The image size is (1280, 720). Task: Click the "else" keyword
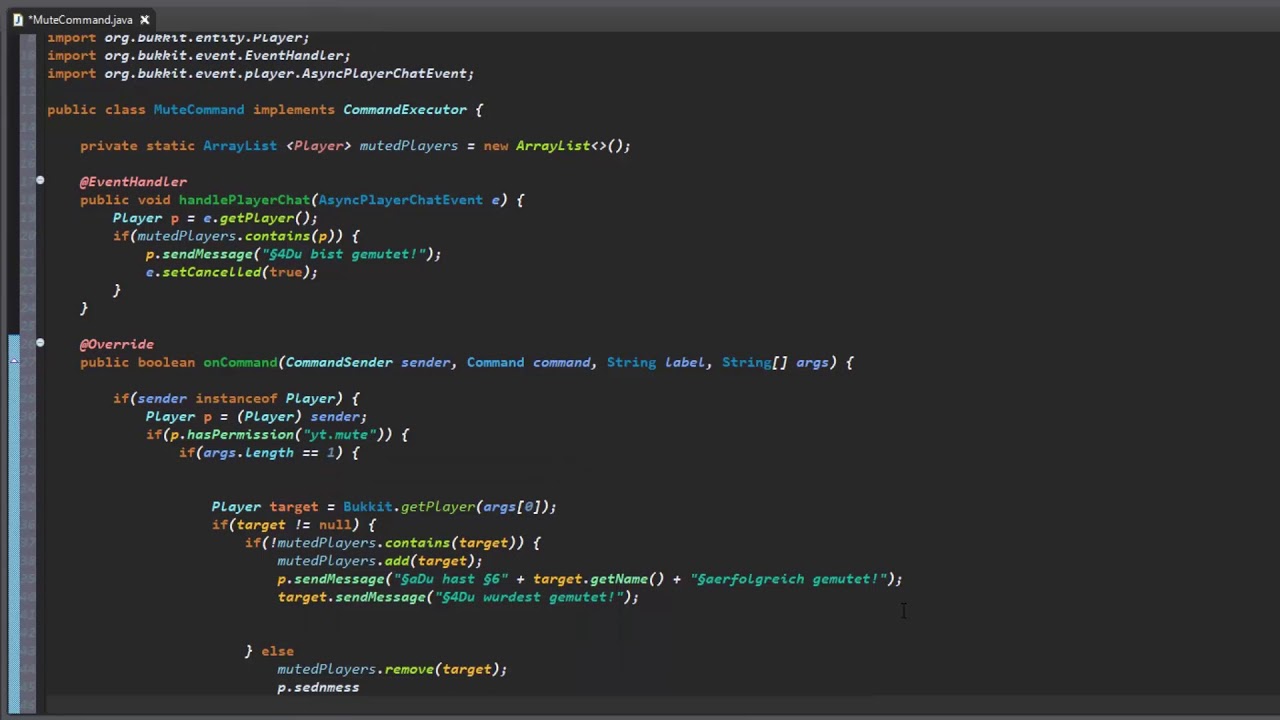pyautogui.click(x=277, y=651)
